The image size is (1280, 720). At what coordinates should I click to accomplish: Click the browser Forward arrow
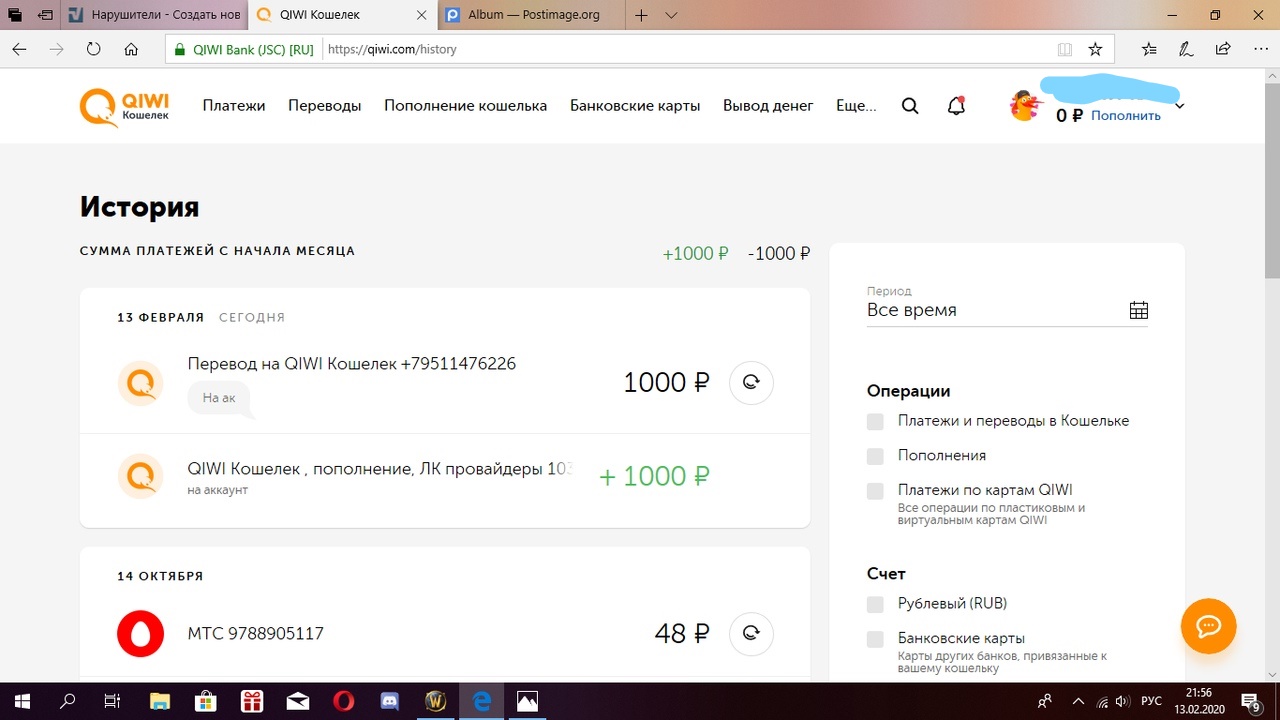tap(56, 48)
